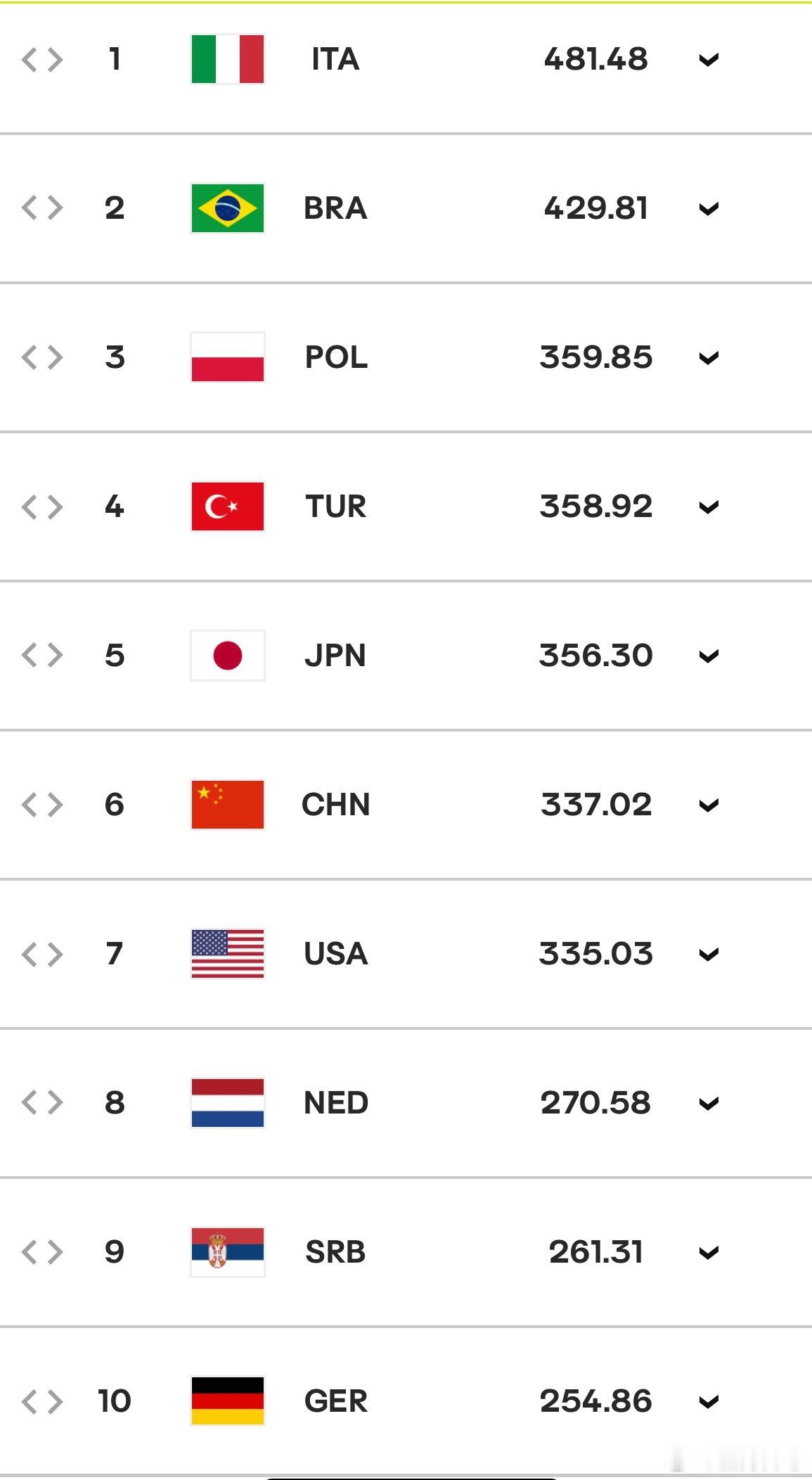Select the Poland flag icon
The height and width of the screenshot is (1480, 812).
(227, 357)
